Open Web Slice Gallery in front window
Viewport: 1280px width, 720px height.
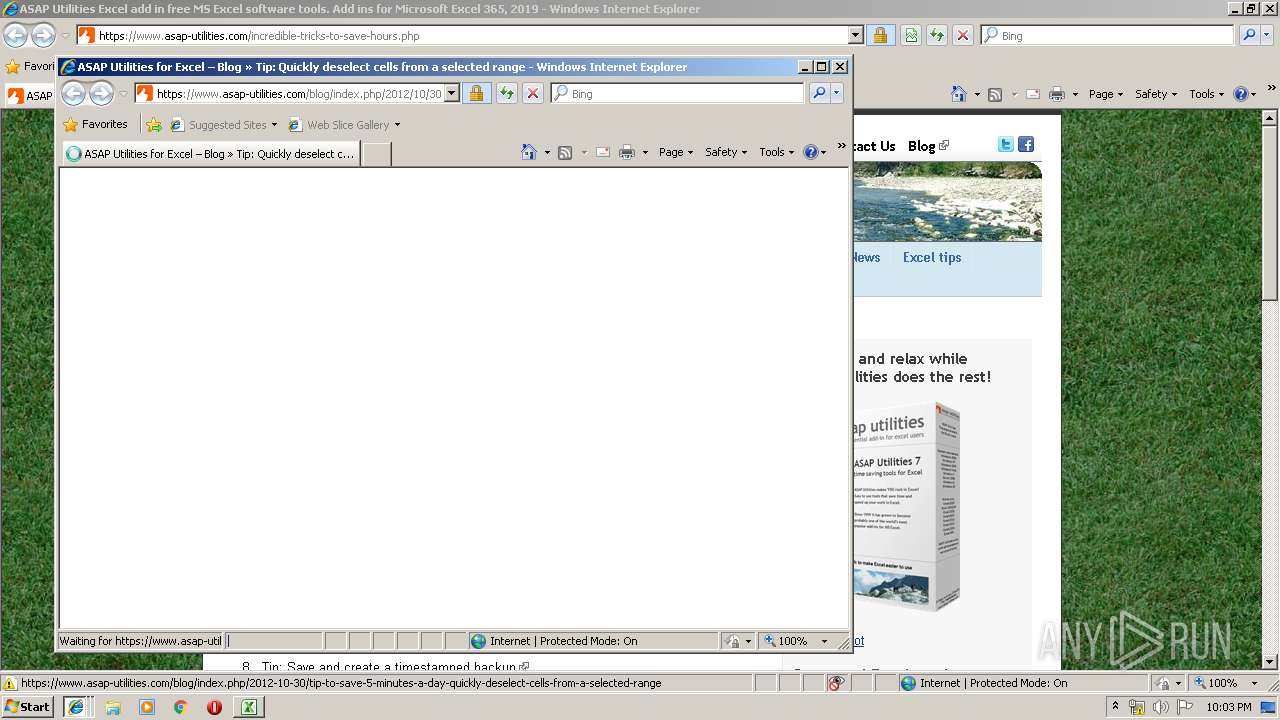pos(345,125)
